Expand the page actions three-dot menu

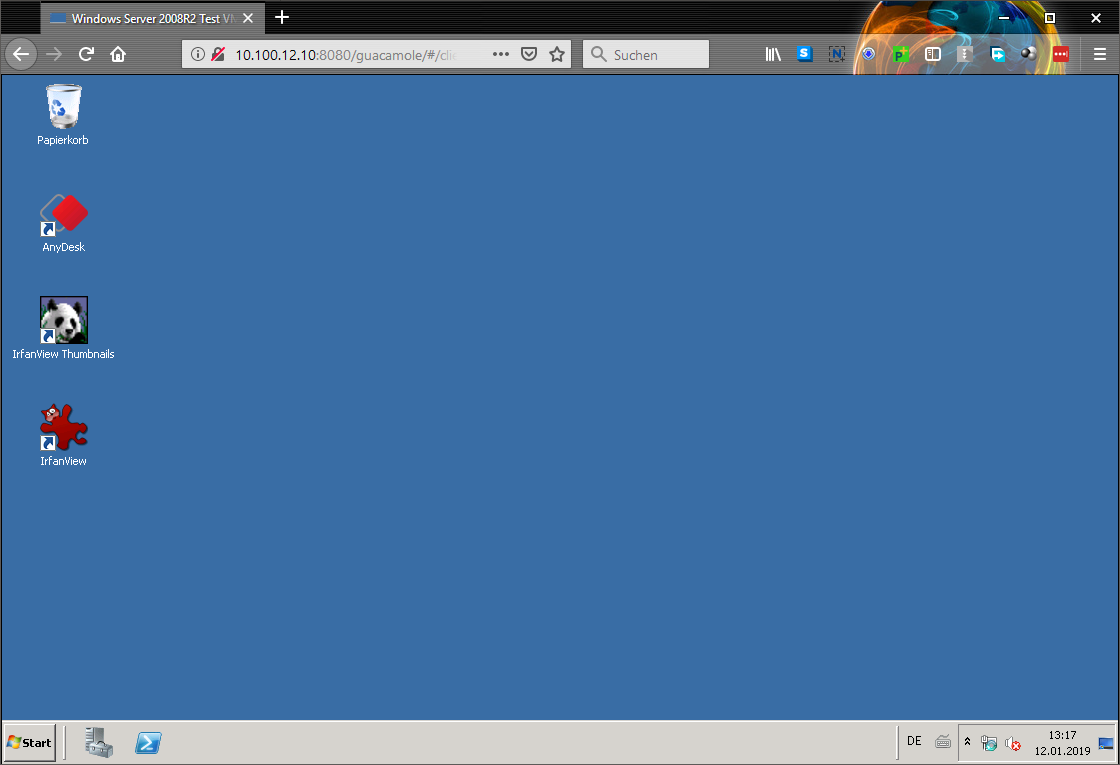click(501, 54)
